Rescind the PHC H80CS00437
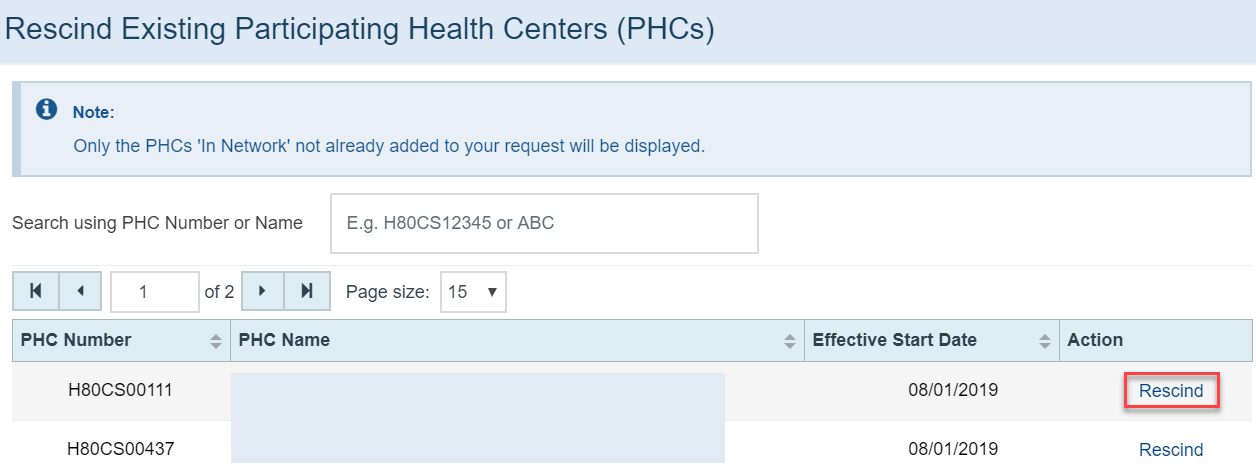The image size is (1256, 474). coord(1171,450)
